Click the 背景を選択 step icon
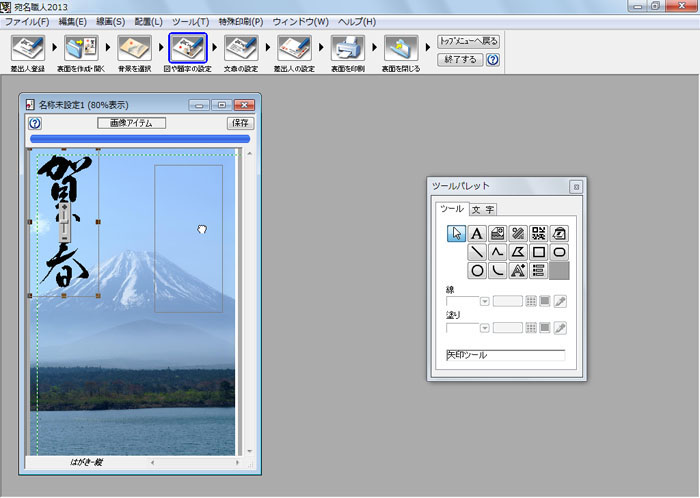700x498 pixels. 133,47
